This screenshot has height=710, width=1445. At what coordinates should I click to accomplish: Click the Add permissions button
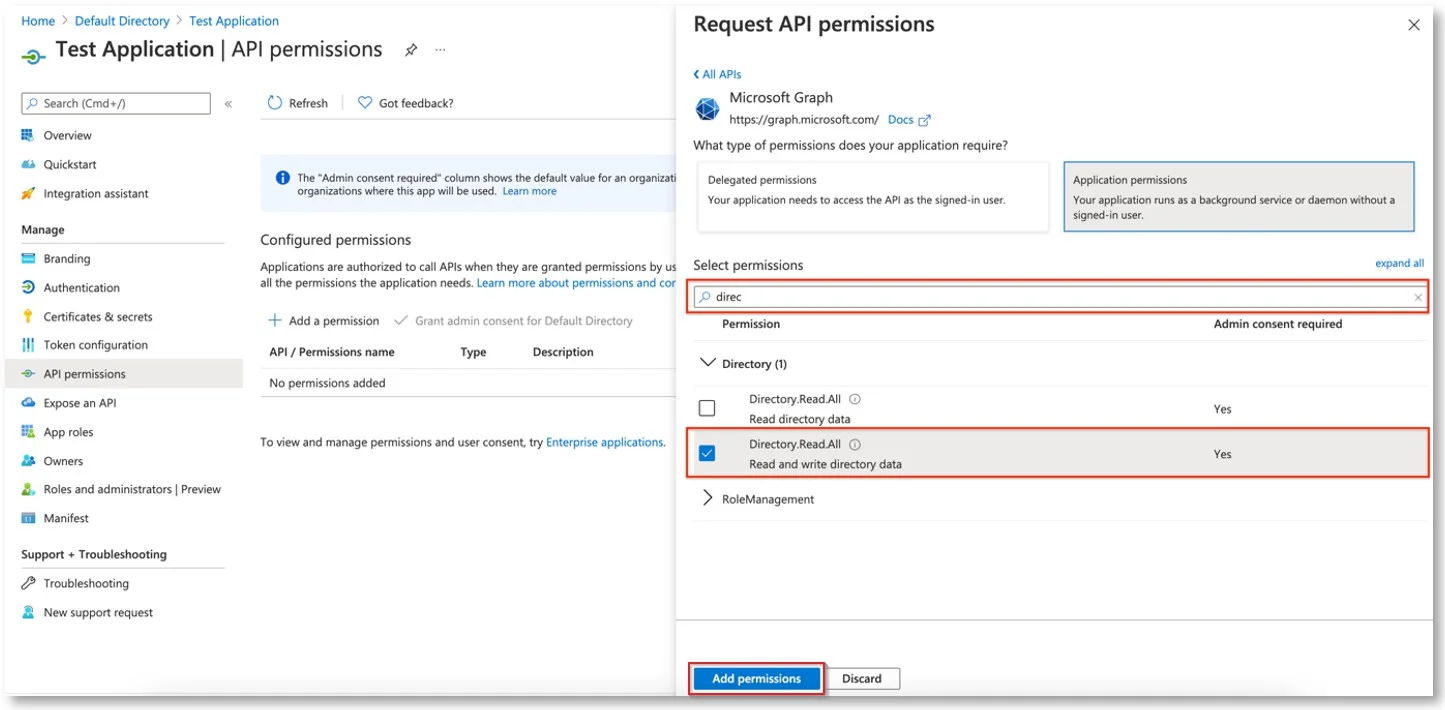pos(756,678)
